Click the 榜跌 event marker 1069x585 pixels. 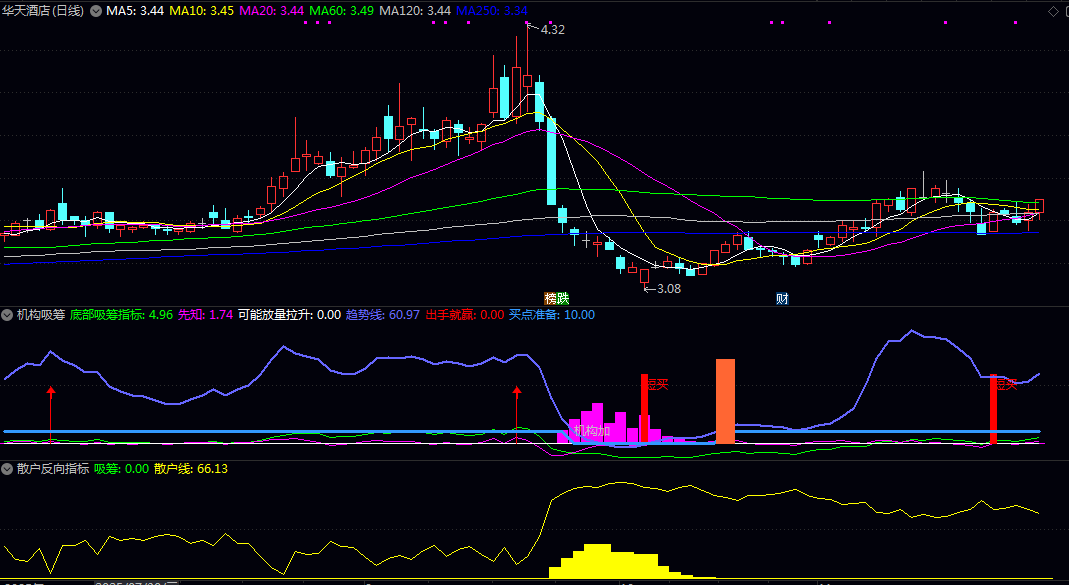(x=556, y=298)
